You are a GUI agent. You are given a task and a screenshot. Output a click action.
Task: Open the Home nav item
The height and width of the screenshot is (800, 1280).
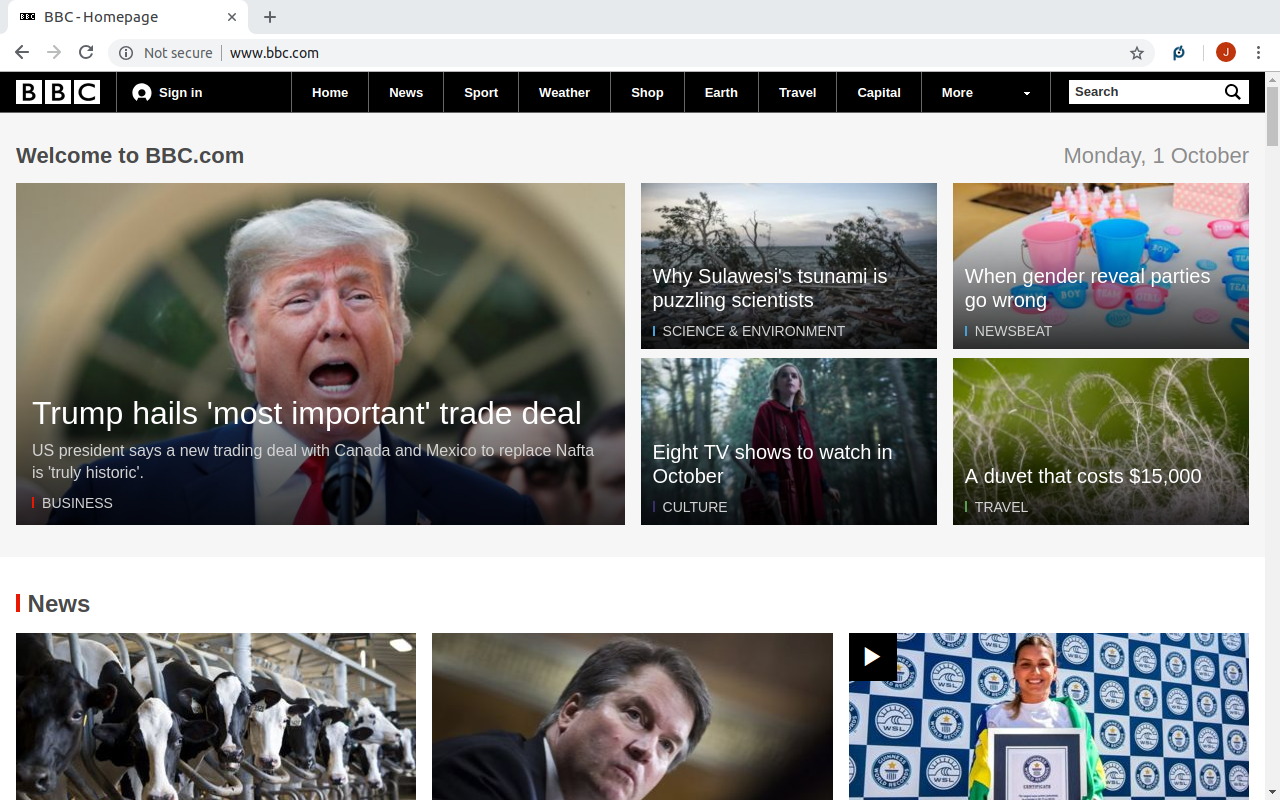pyautogui.click(x=330, y=92)
